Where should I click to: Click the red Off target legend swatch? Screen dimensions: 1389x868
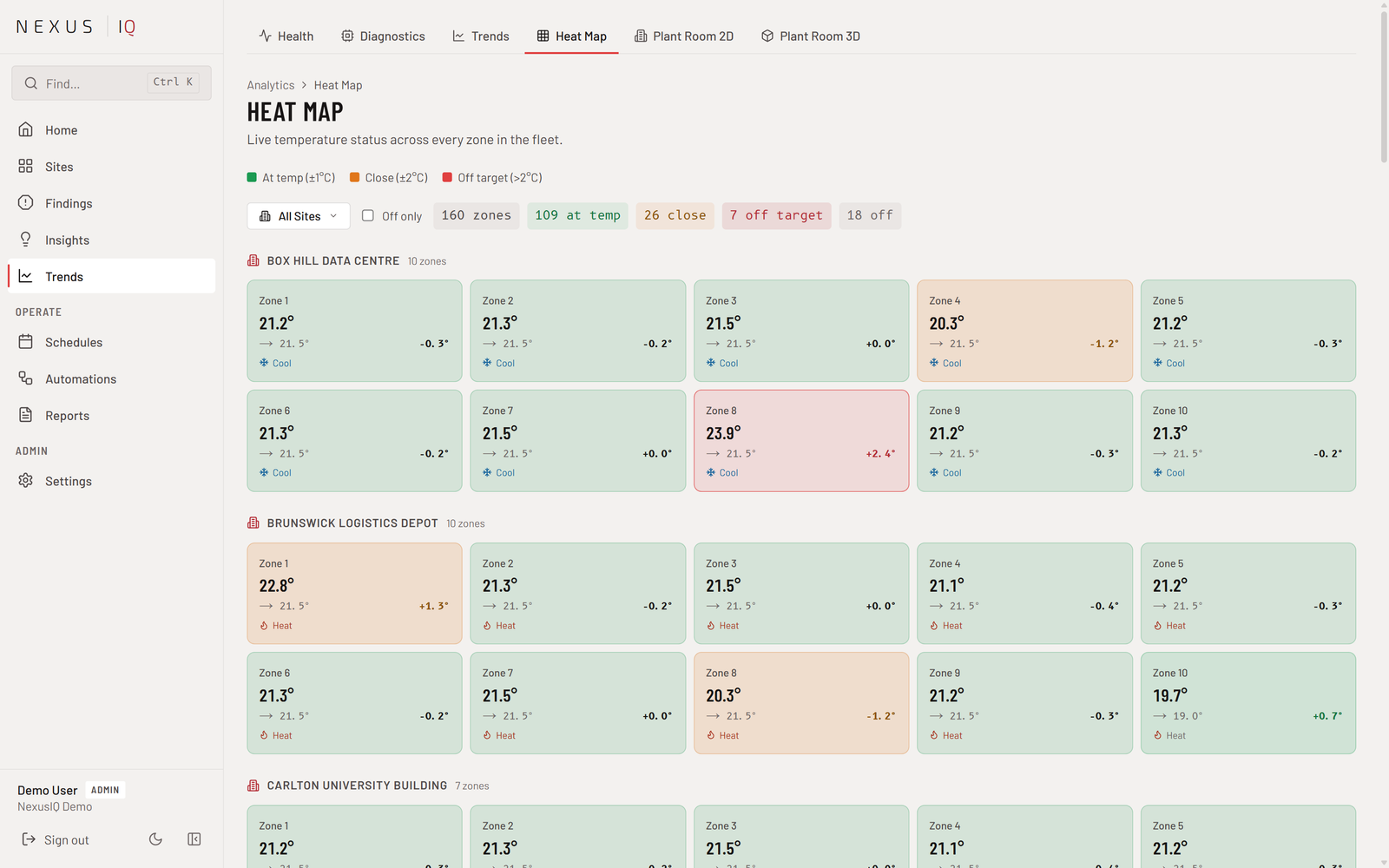tap(447, 177)
